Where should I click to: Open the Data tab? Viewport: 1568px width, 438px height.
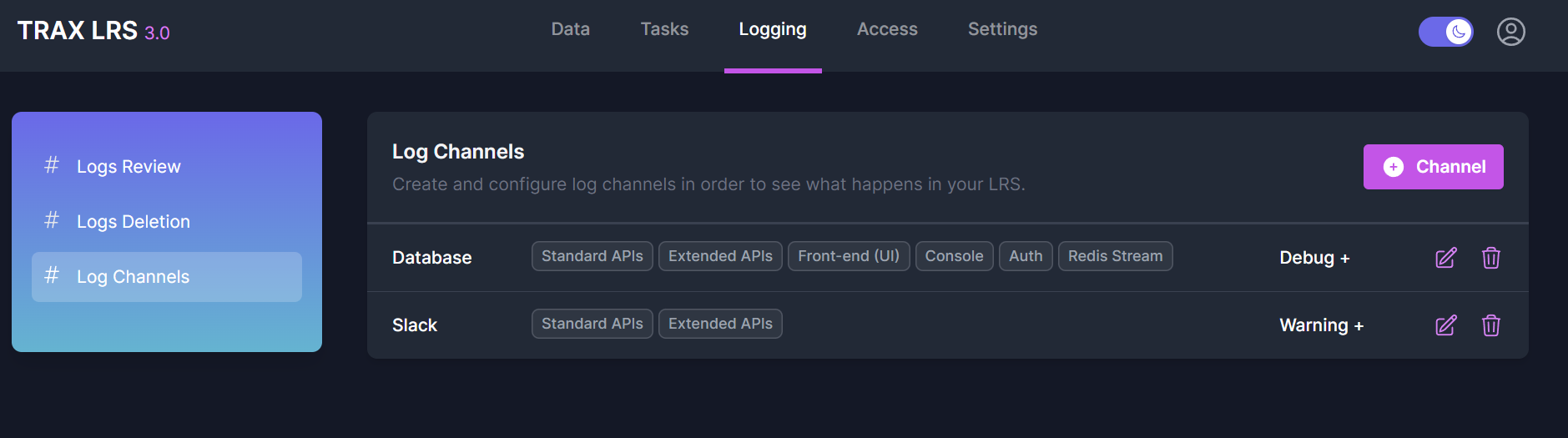click(x=570, y=29)
